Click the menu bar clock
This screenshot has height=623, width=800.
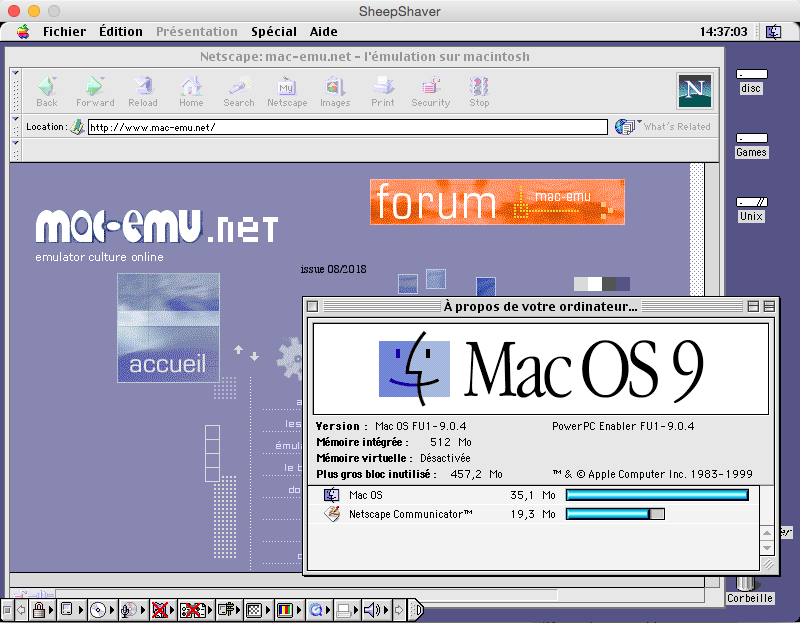click(x=723, y=32)
